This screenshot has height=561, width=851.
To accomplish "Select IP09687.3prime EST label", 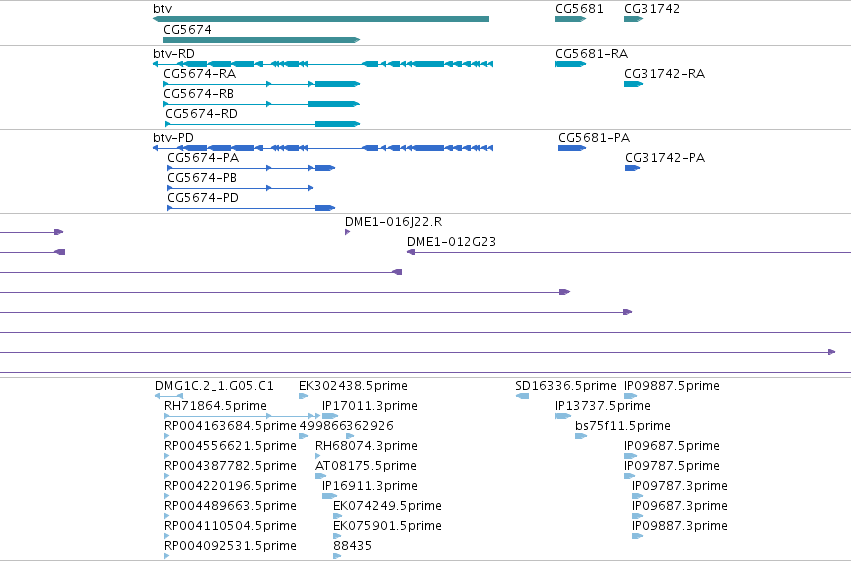I will pyautogui.click(x=680, y=506).
